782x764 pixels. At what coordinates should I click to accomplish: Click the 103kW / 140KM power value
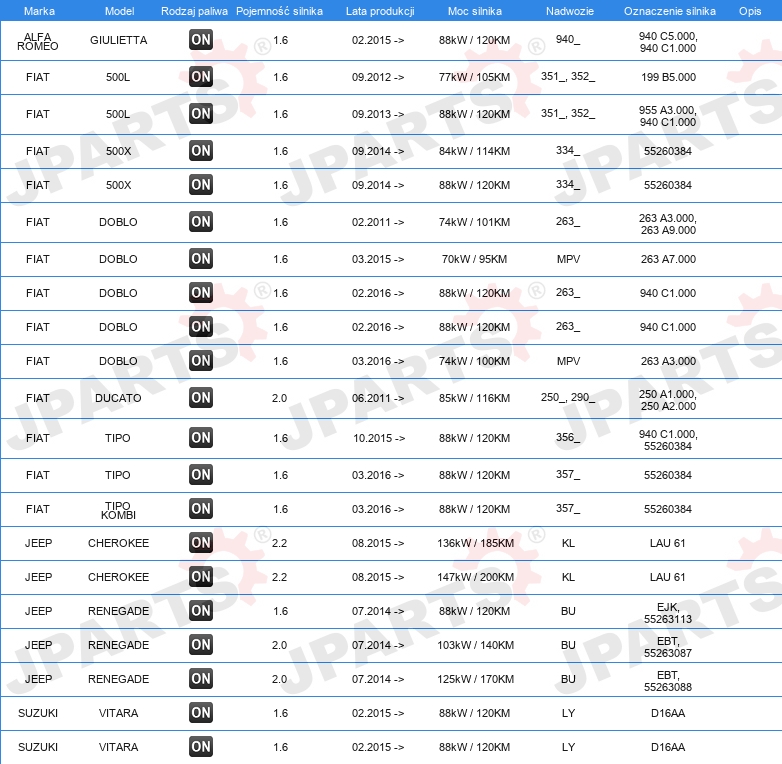475,645
